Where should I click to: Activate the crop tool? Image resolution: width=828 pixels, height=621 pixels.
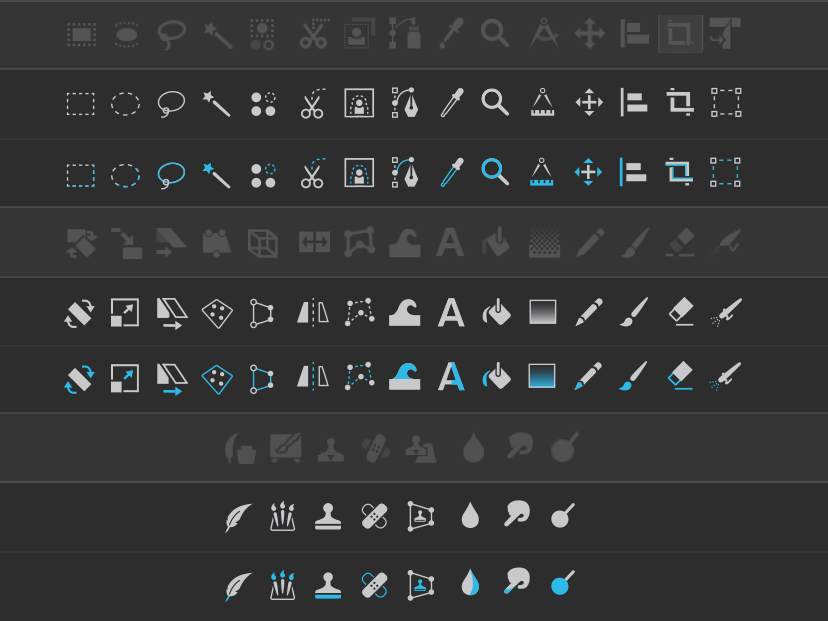(679, 103)
